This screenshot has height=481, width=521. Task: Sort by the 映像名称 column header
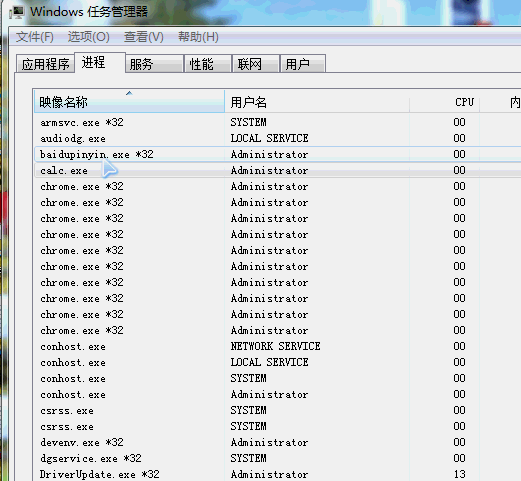(129, 102)
